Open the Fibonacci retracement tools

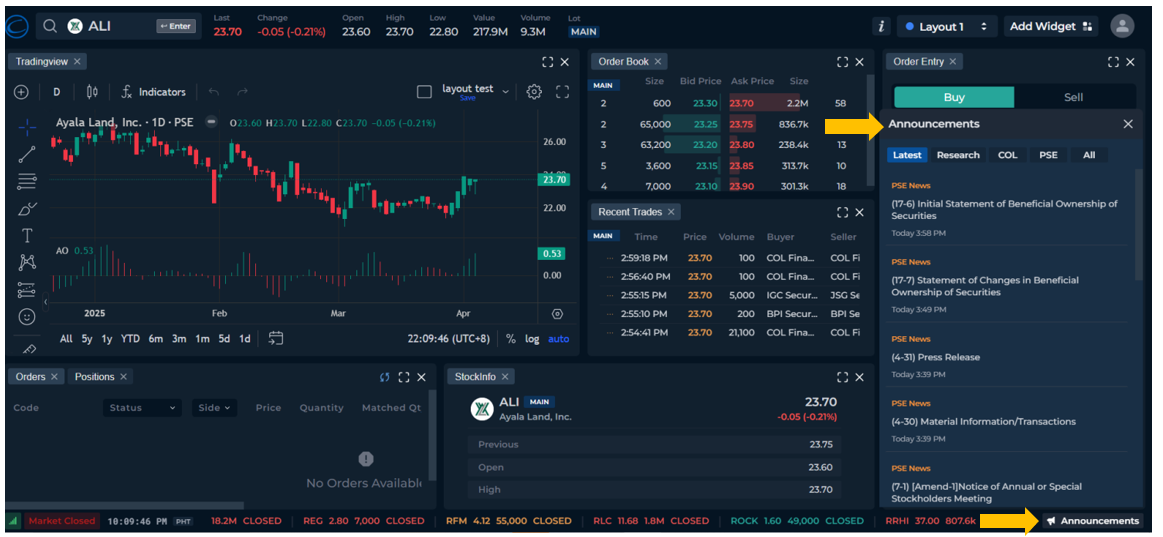click(x=27, y=181)
